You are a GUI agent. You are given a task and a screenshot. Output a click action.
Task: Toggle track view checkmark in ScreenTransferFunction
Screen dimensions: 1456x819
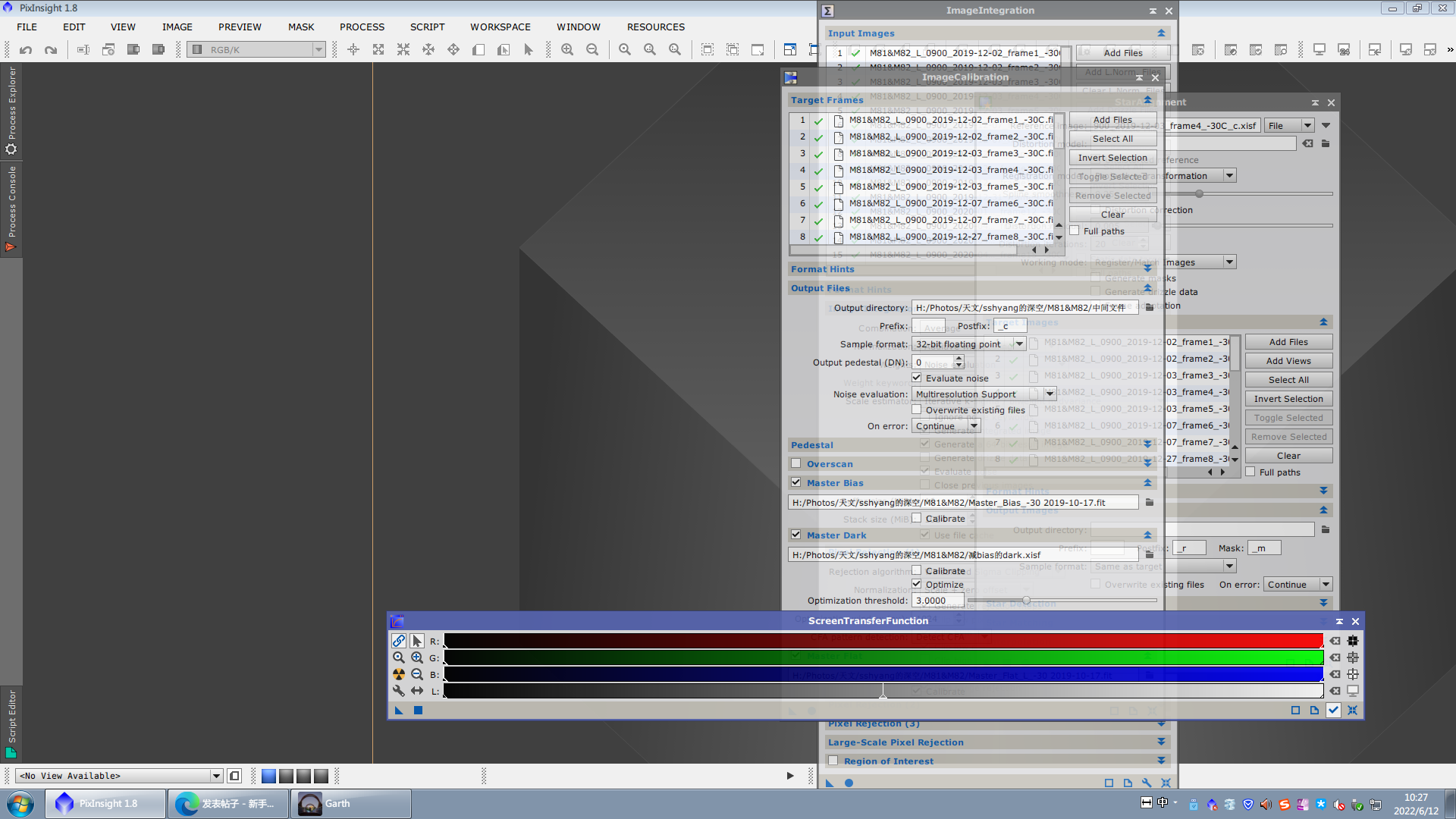pyautogui.click(x=1334, y=711)
